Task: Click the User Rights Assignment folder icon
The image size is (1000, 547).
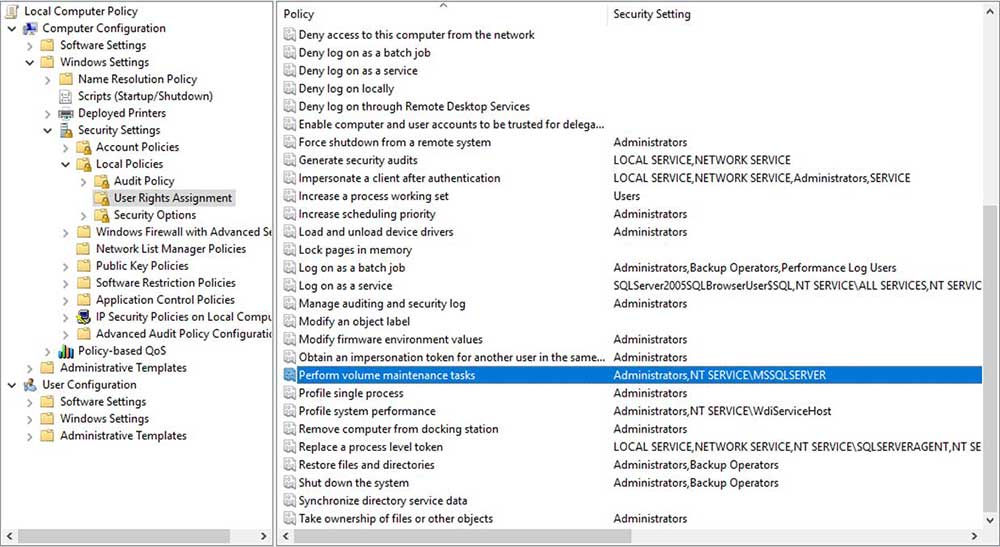Action: point(101,198)
